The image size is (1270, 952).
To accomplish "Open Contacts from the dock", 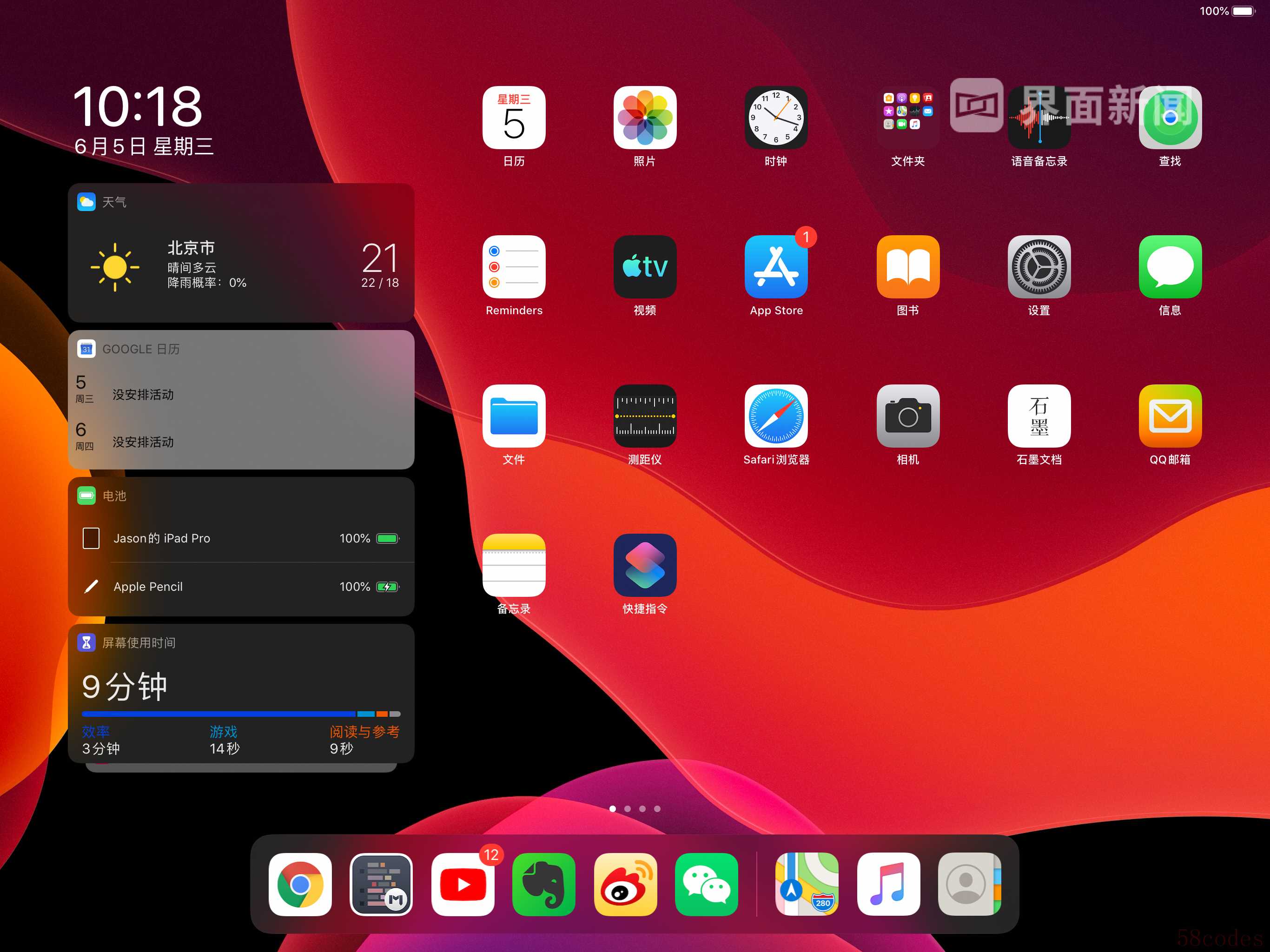I will pyautogui.click(x=969, y=884).
